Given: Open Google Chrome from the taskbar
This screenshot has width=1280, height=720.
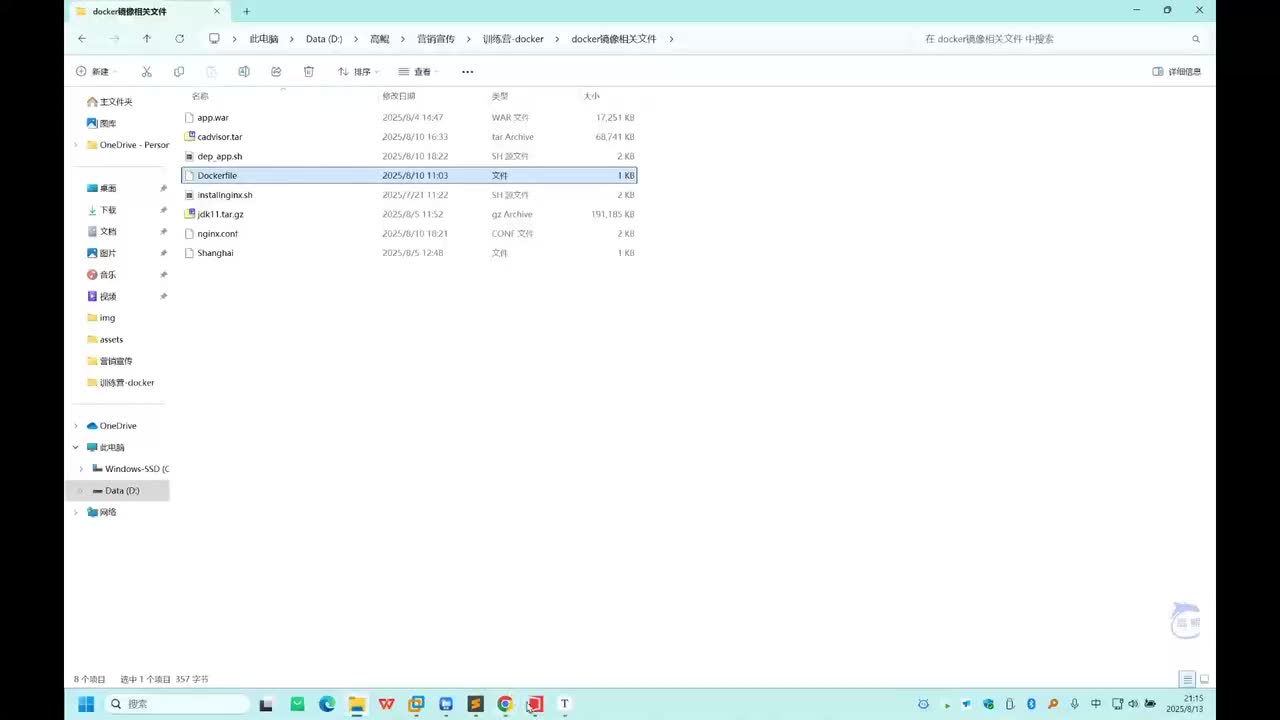Looking at the screenshot, I should coord(505,704).
